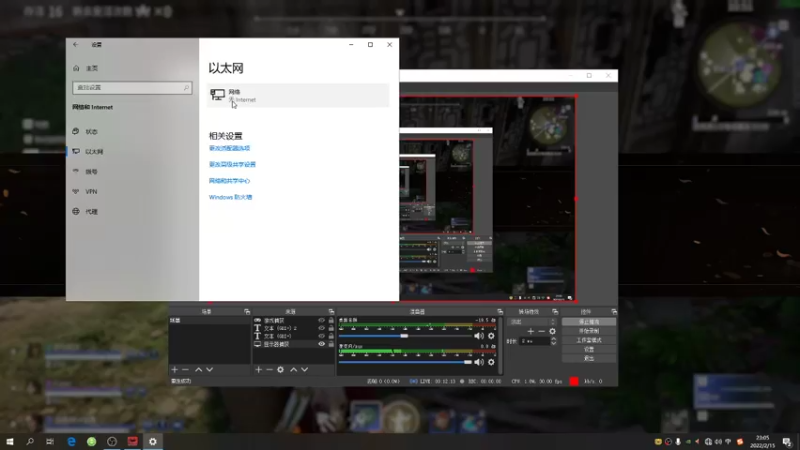The height and width of the screenshot is (450, 800).
Task: Move the selected source down
Action: point(305,369)
